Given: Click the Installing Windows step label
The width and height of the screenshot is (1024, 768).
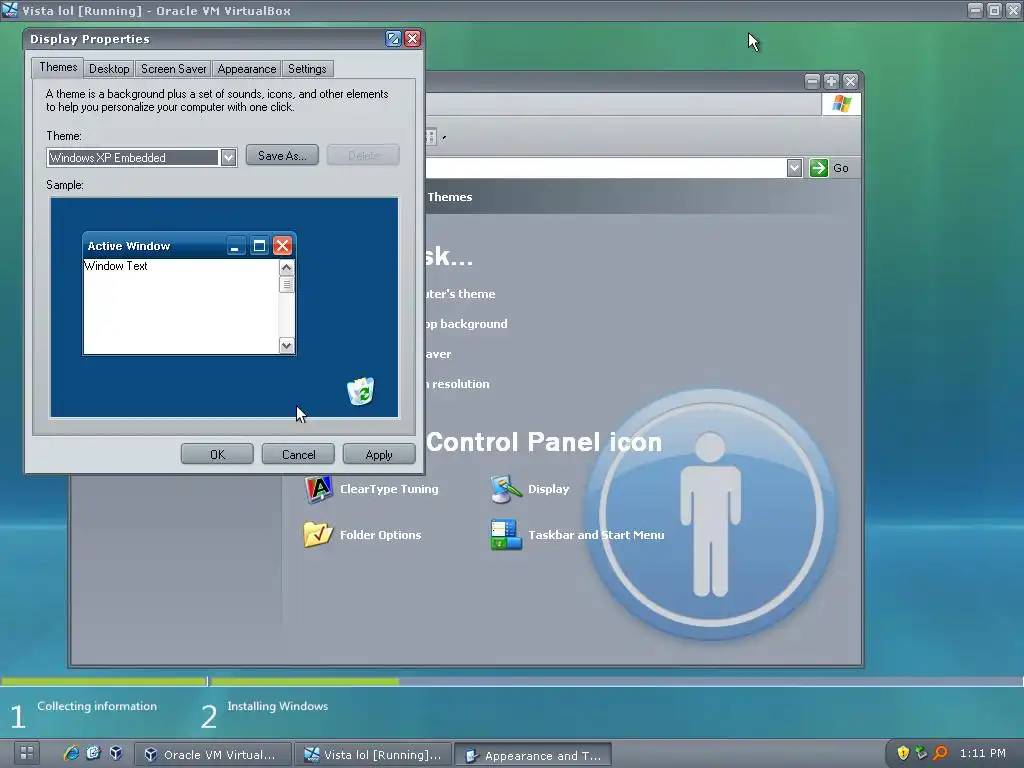Looking at the screenshot, I should (x=278, y=706).
